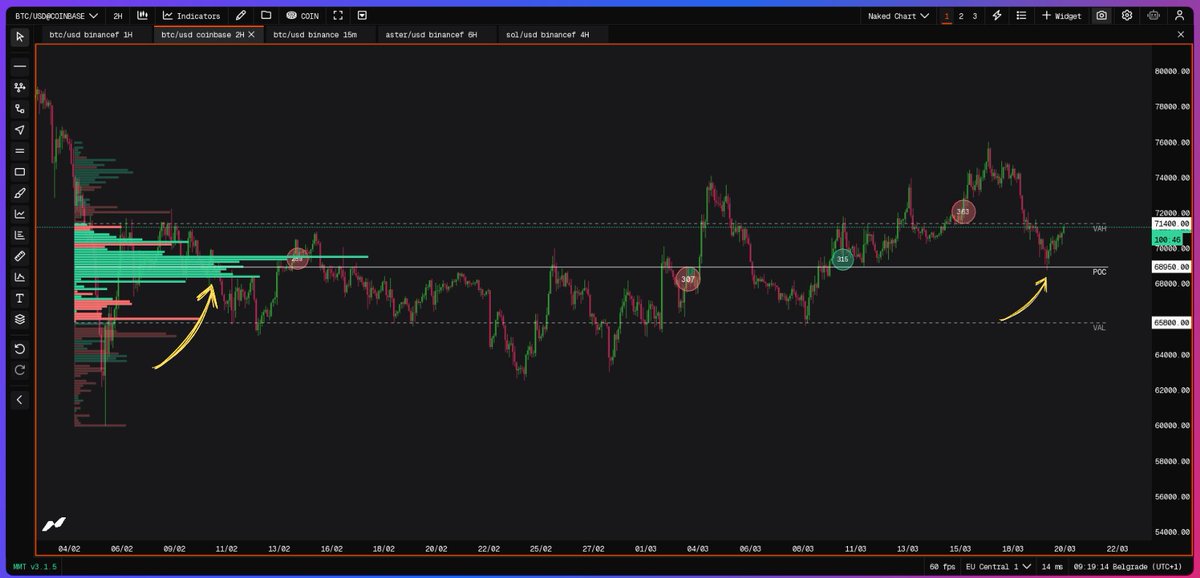
Task: Close the btc/usd coinbase 2H tab
Action: pos(252,34)
